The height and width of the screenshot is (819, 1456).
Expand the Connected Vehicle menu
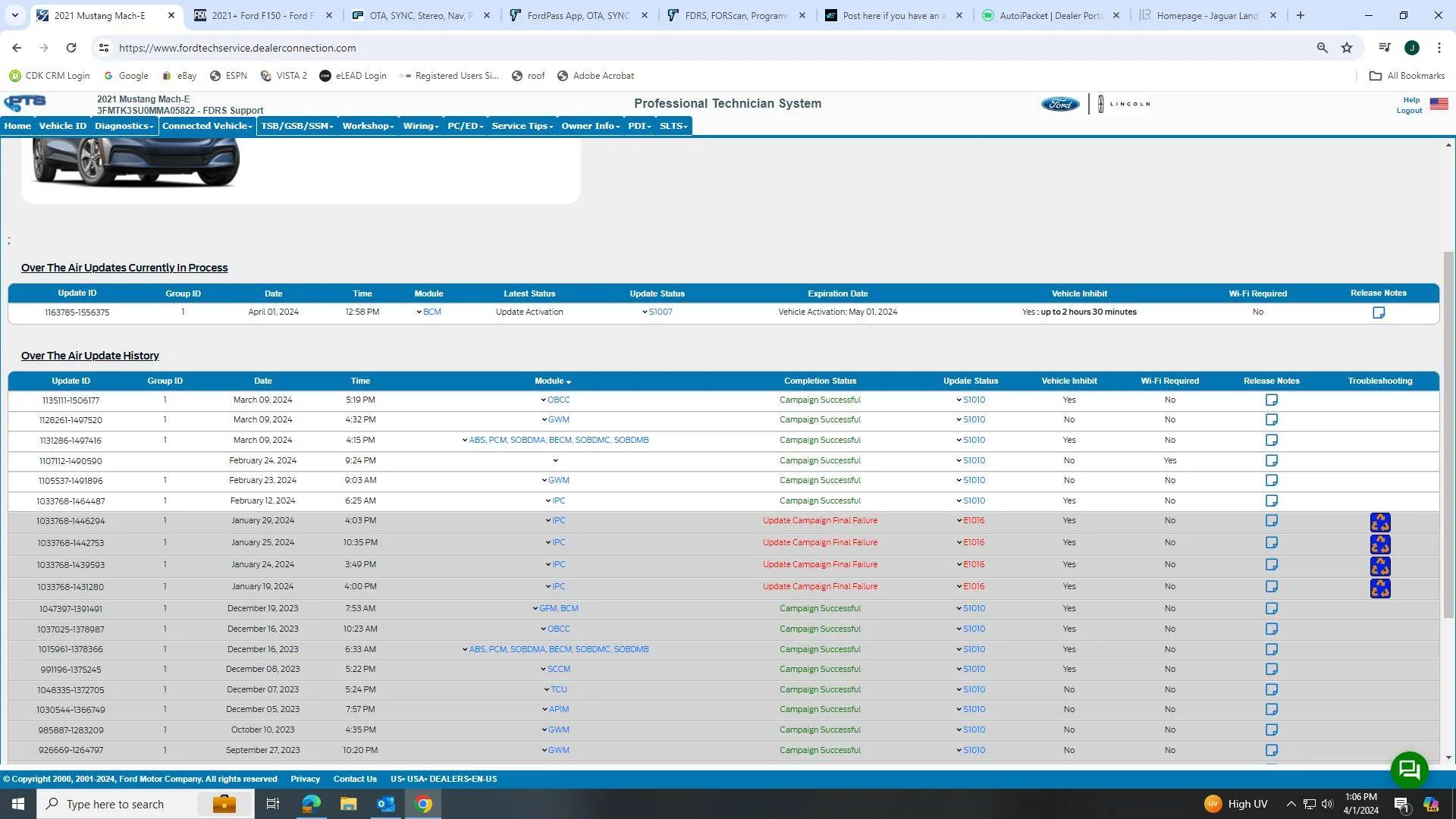(x=207, y=126)
